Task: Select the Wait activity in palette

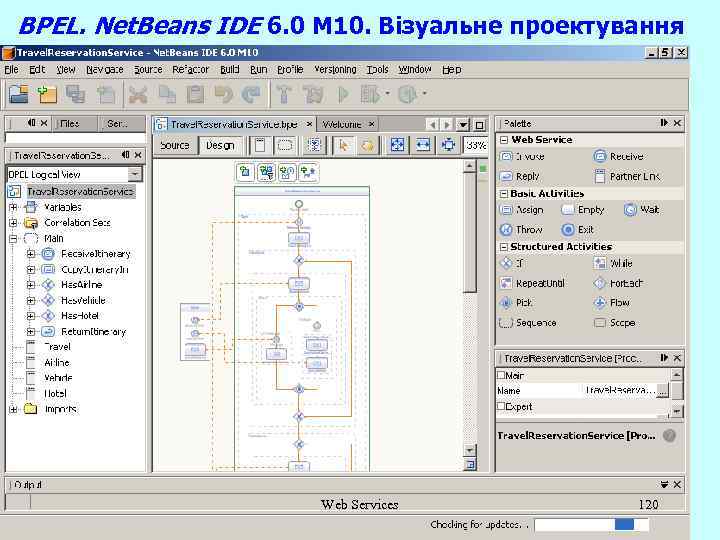Action: point(641,210)
